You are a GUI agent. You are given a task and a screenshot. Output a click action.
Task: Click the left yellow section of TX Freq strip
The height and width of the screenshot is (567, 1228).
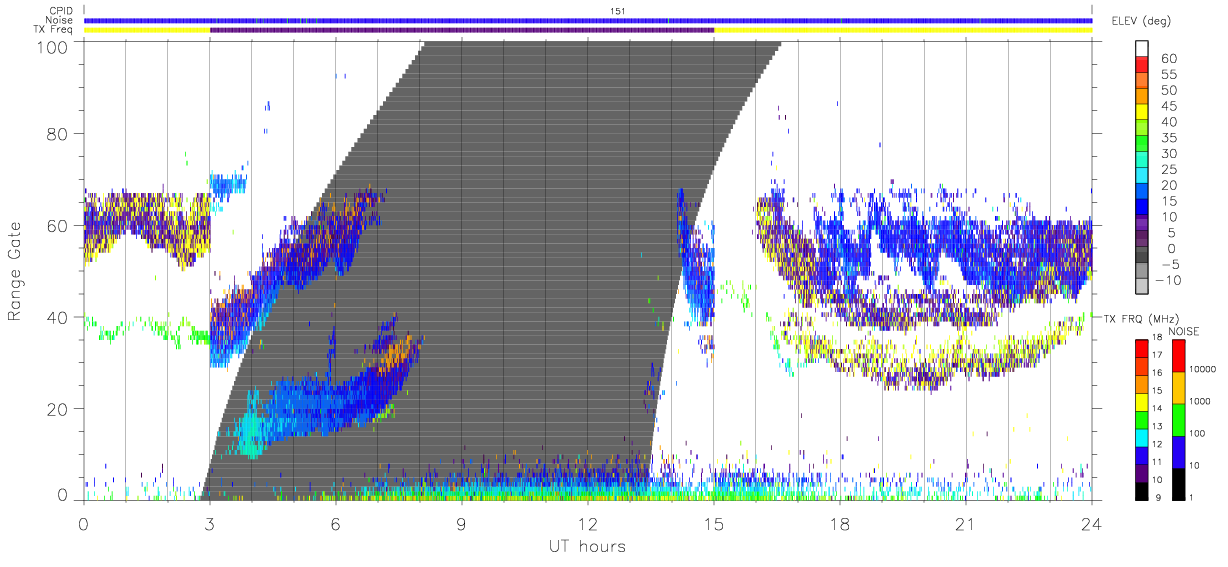[147, 30]
